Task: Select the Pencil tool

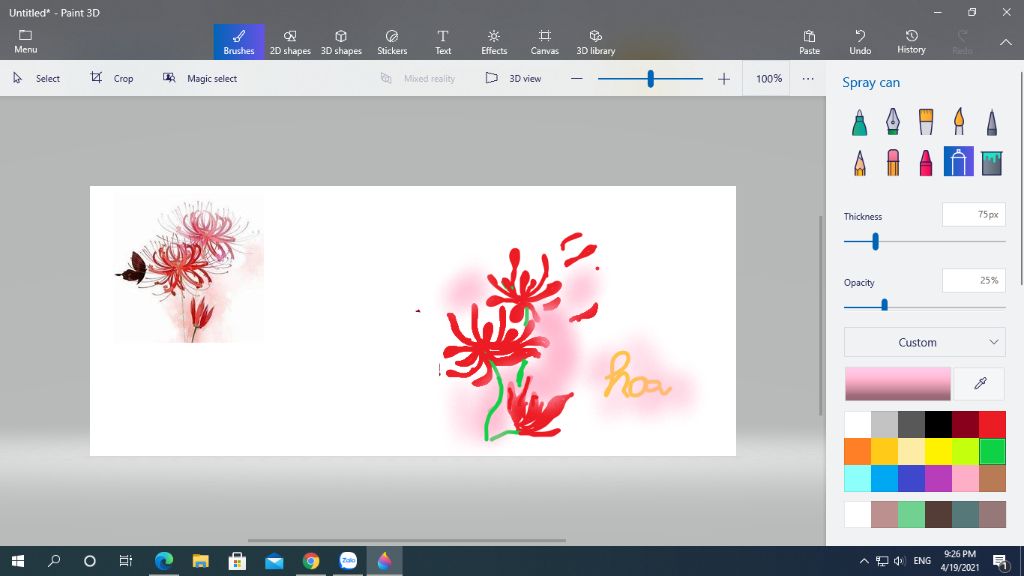Action: pos(859,162)
